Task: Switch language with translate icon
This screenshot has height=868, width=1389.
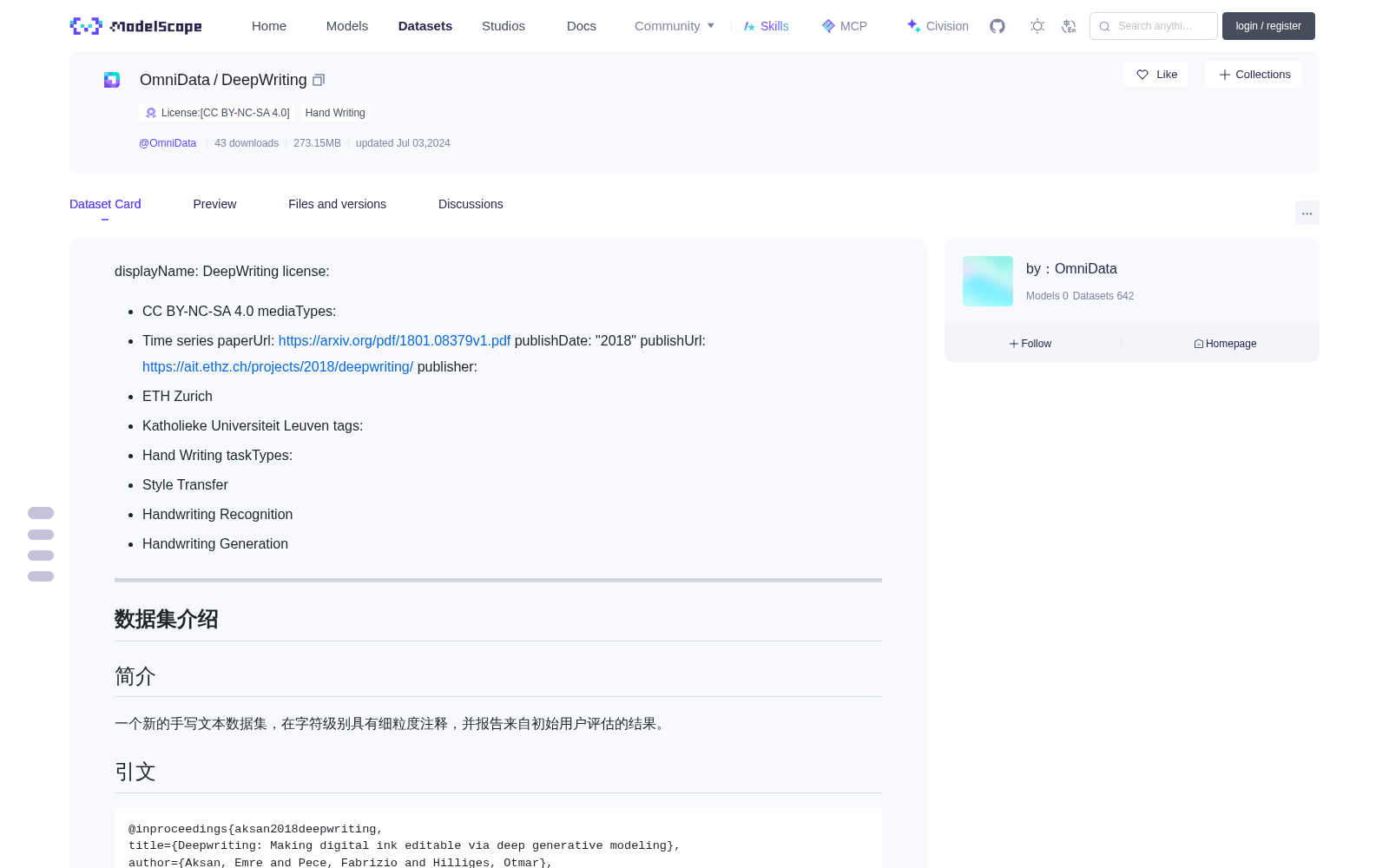Action: pyautogui.click(x=1070, y=26)
